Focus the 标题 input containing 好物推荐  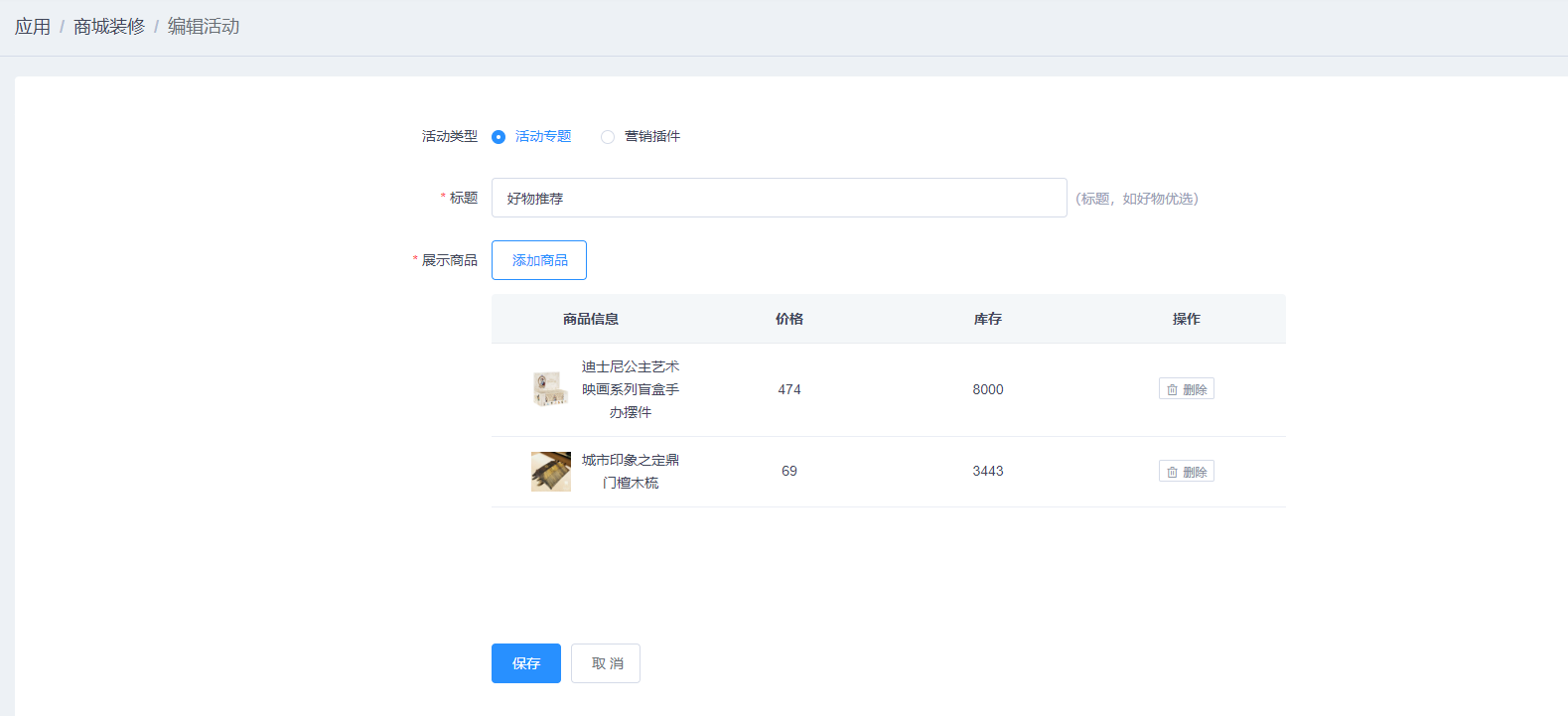pyautogui.click(x=779, y=198)
